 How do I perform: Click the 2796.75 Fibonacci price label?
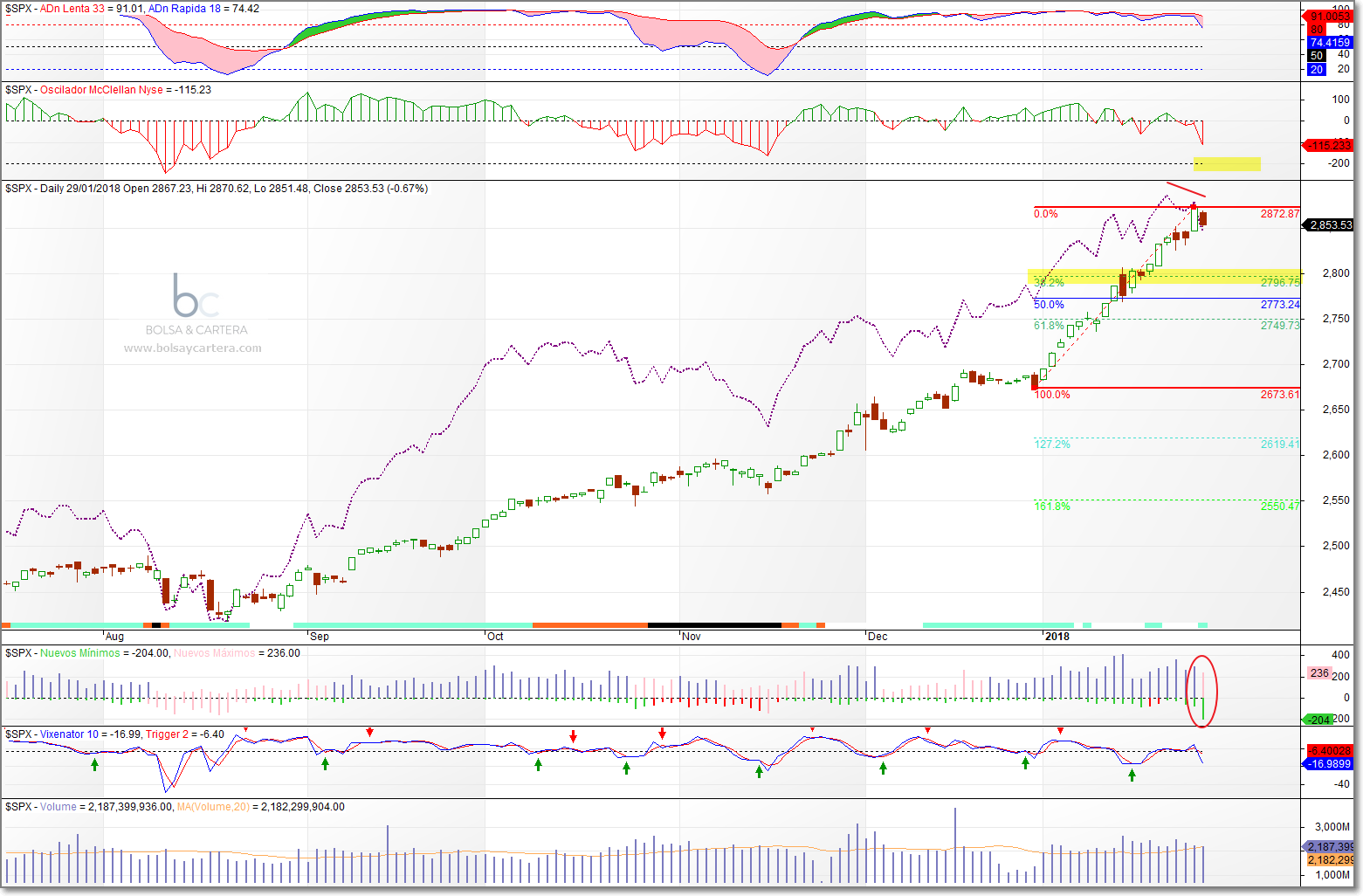[1280, 282]
